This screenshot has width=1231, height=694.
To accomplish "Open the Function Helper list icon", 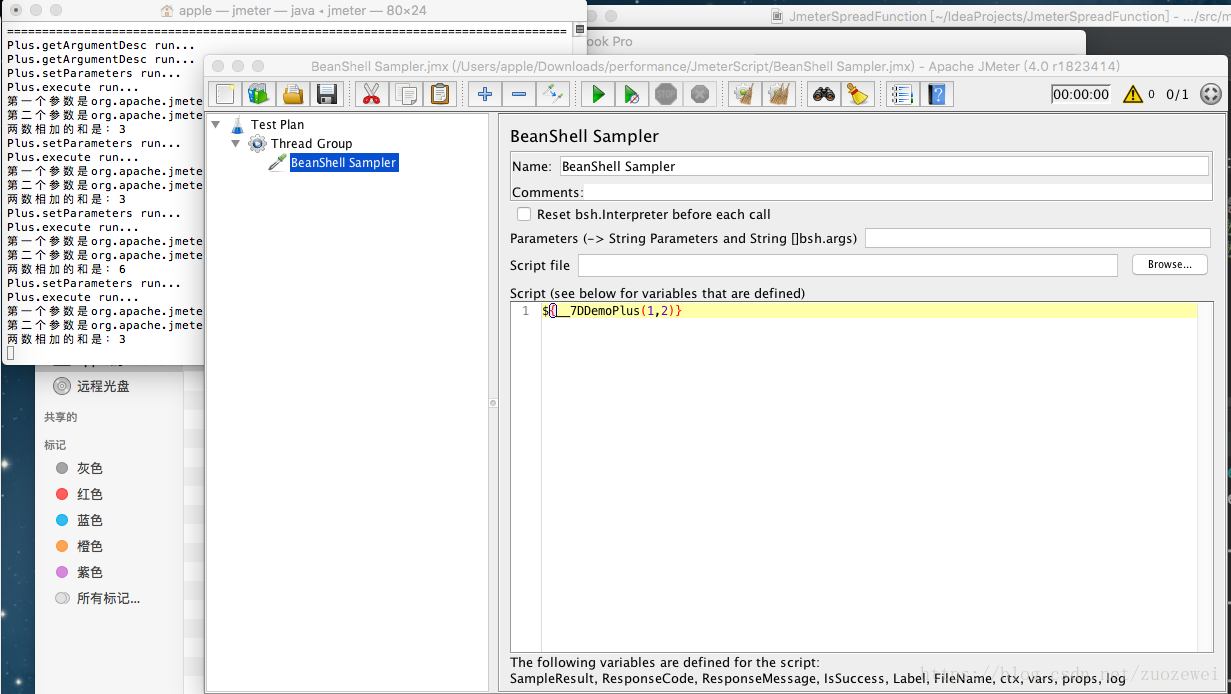I will (902, 94).
